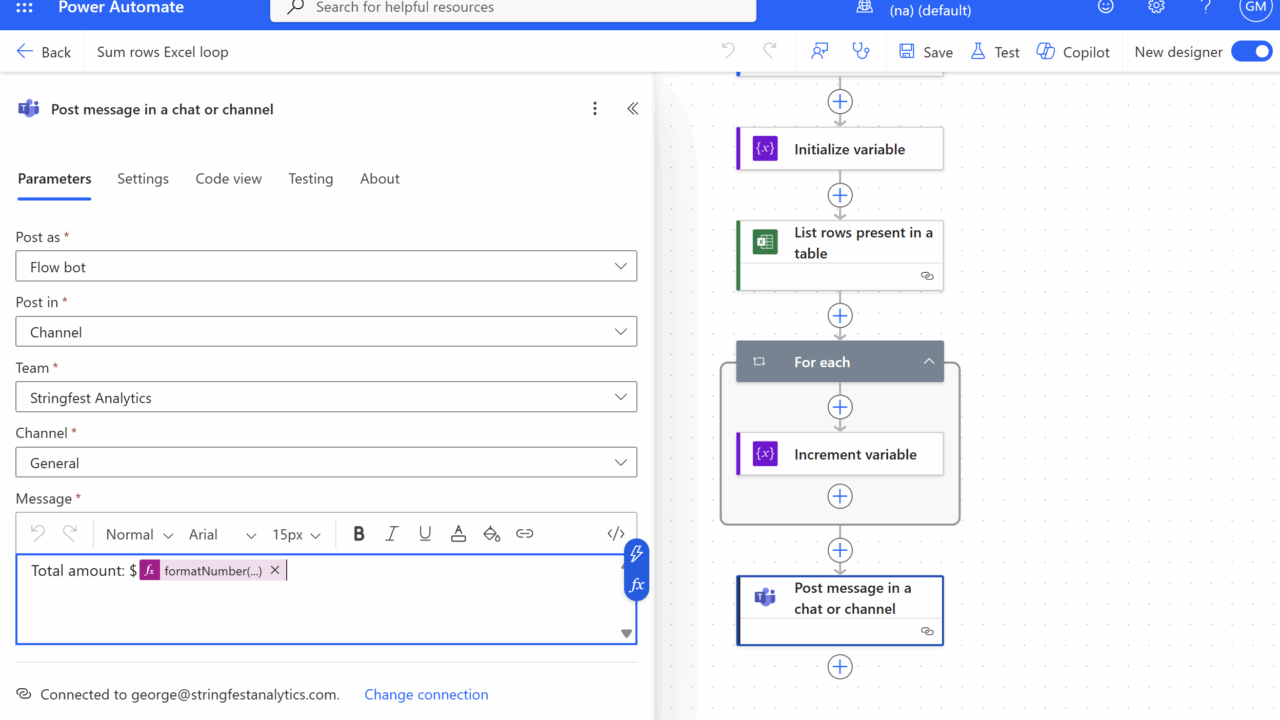Open the feedback smiley icon
Screen dimensions: 1280x720
point(1105,7)
